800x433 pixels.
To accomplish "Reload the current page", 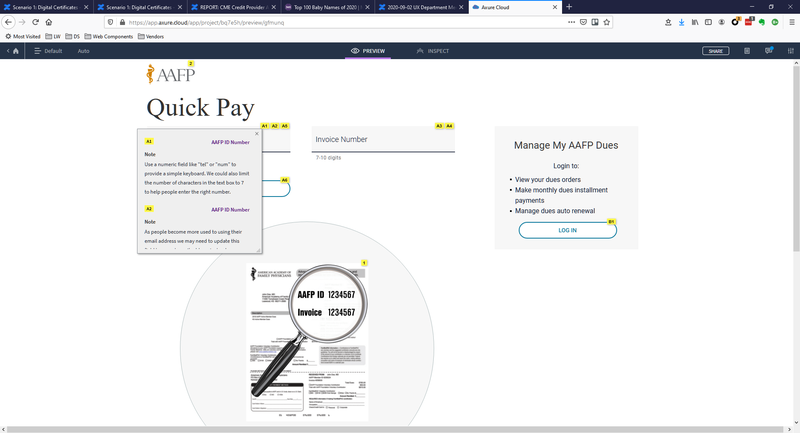I will point(35,22).
